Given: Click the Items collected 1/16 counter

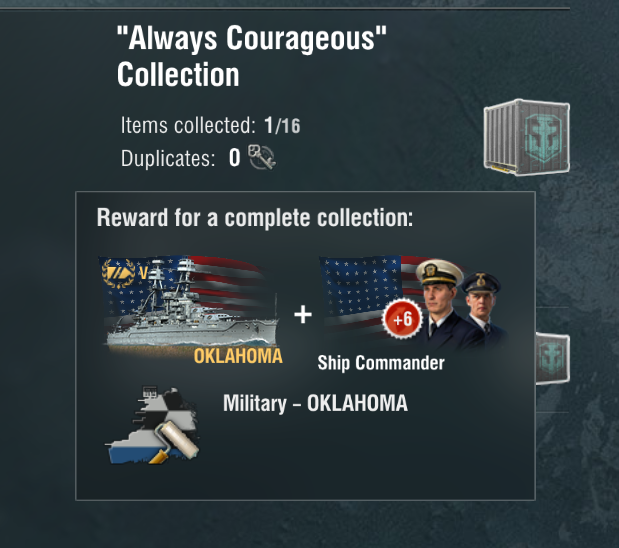Looking at the screenshot, I should click(x=210, y=125).
